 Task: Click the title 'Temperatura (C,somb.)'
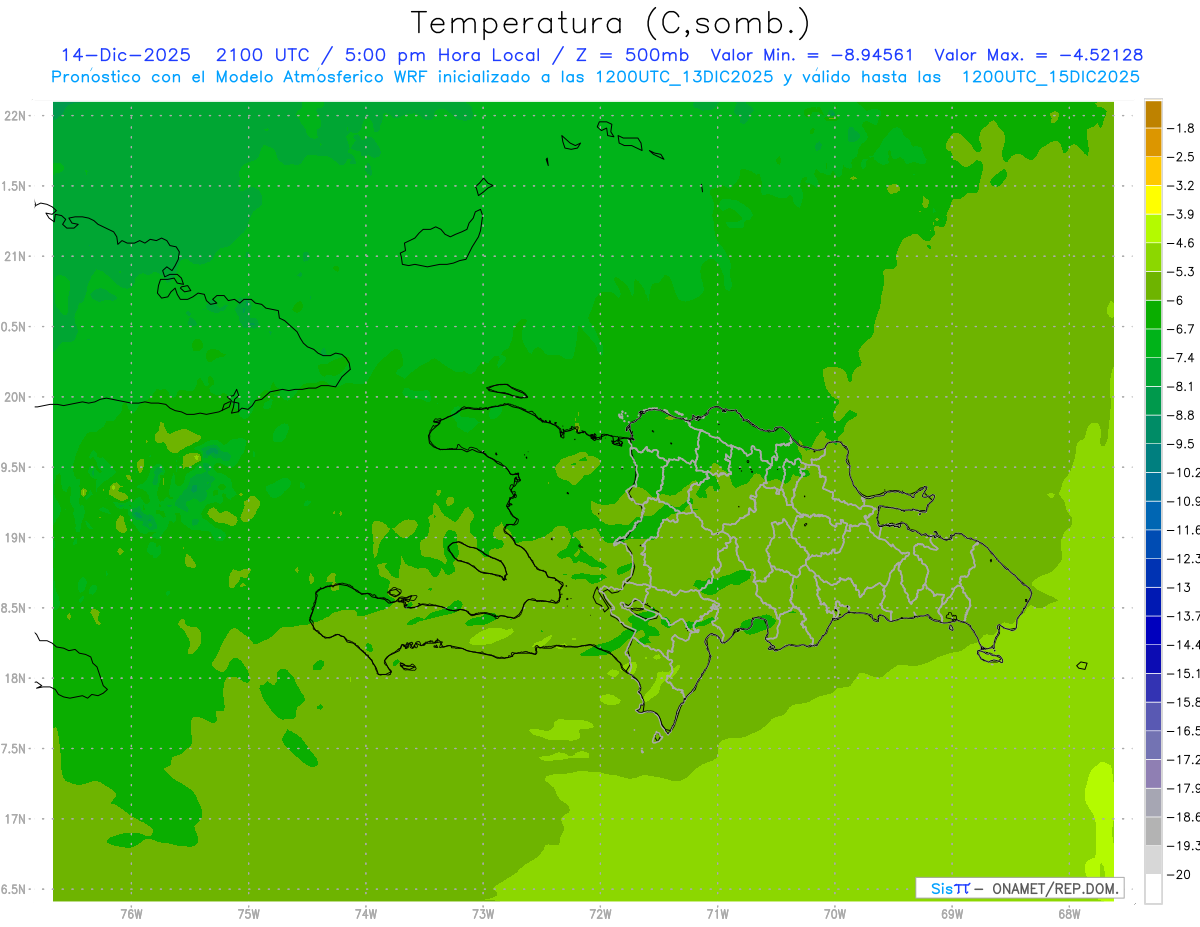[611, 23]
